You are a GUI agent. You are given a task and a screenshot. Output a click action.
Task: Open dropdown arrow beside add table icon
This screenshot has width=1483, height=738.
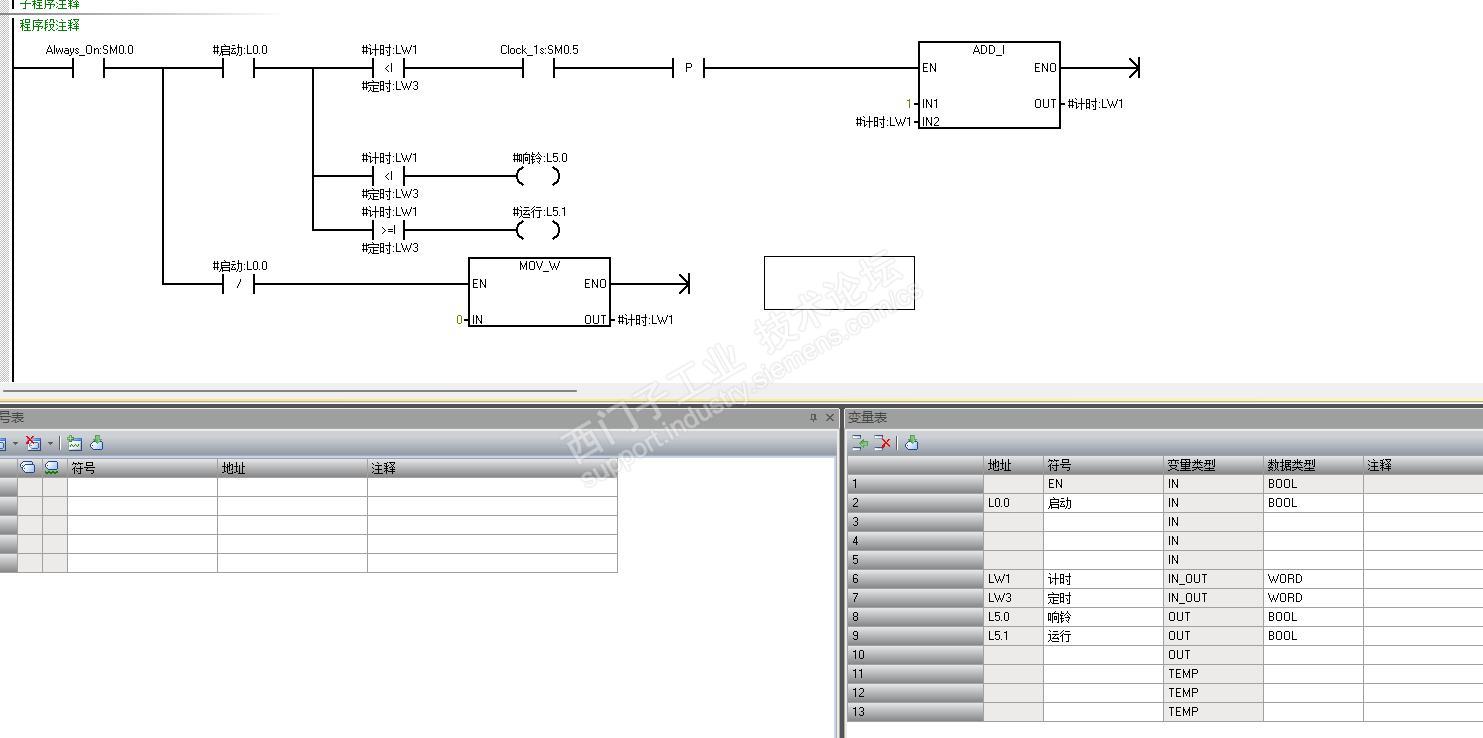(15, 443)
